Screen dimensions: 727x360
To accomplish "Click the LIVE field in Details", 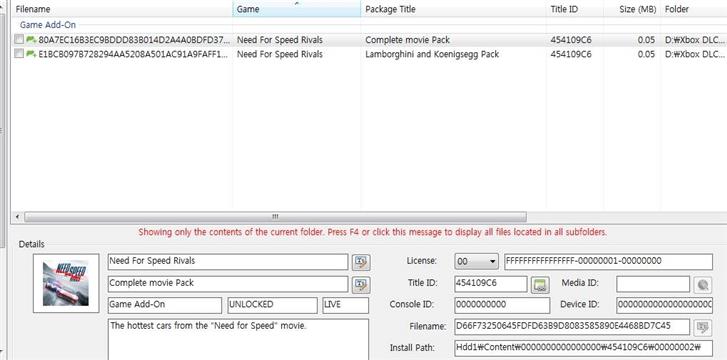I will click(346, 305).
